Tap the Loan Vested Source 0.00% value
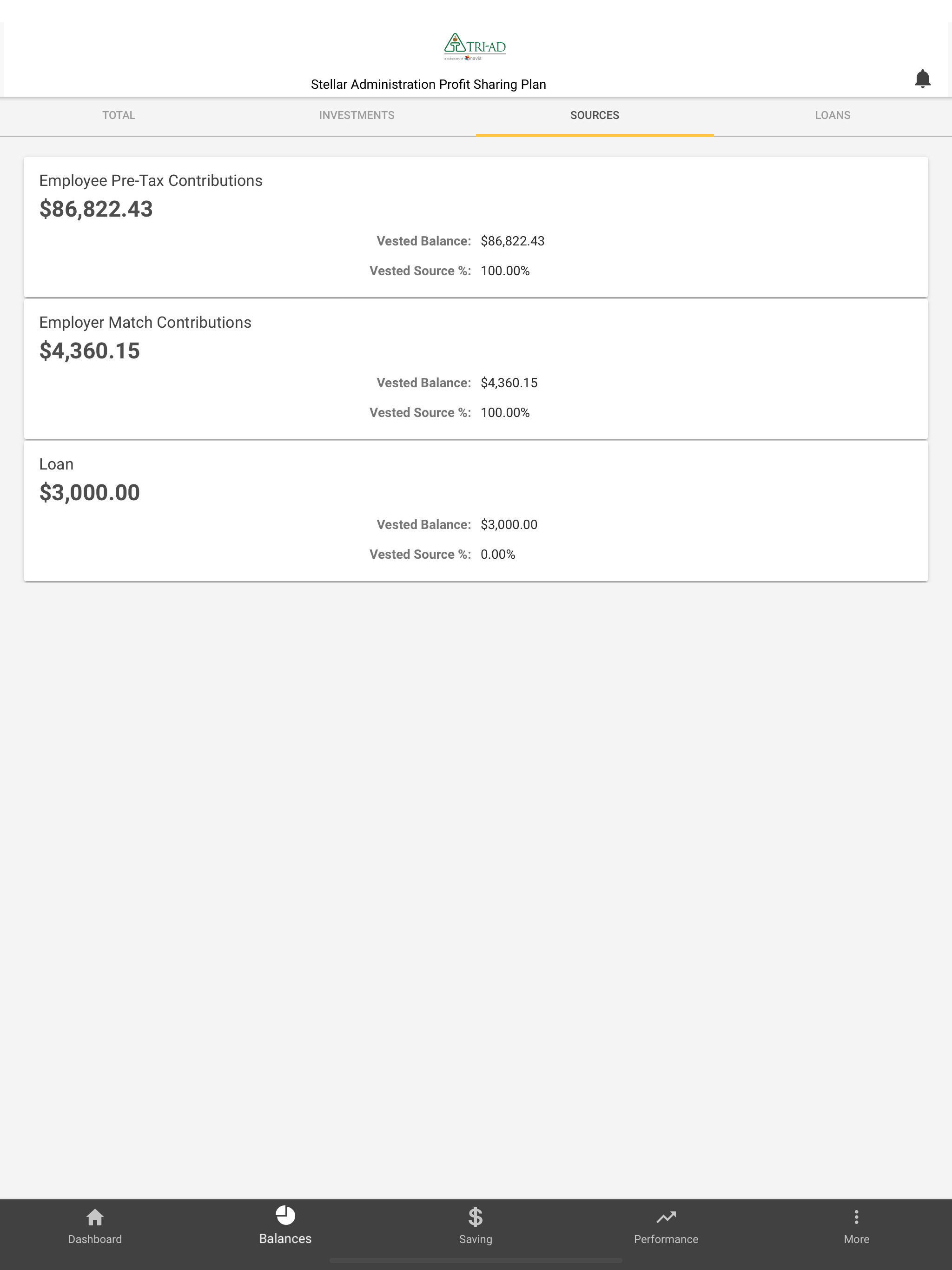This screenshot has height=1270, width=952. pos(498,555)
